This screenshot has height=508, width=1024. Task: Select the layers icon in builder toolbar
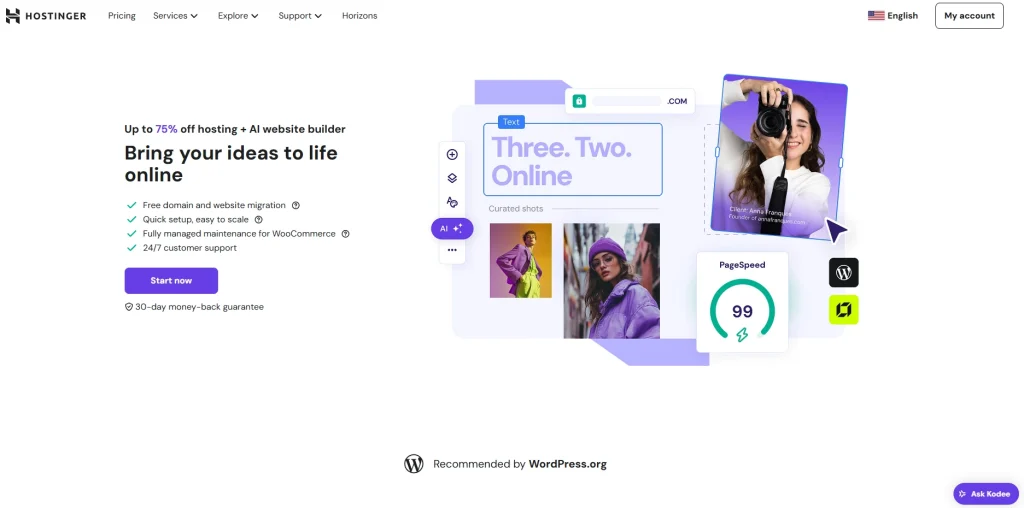click(x=452, y=178)
